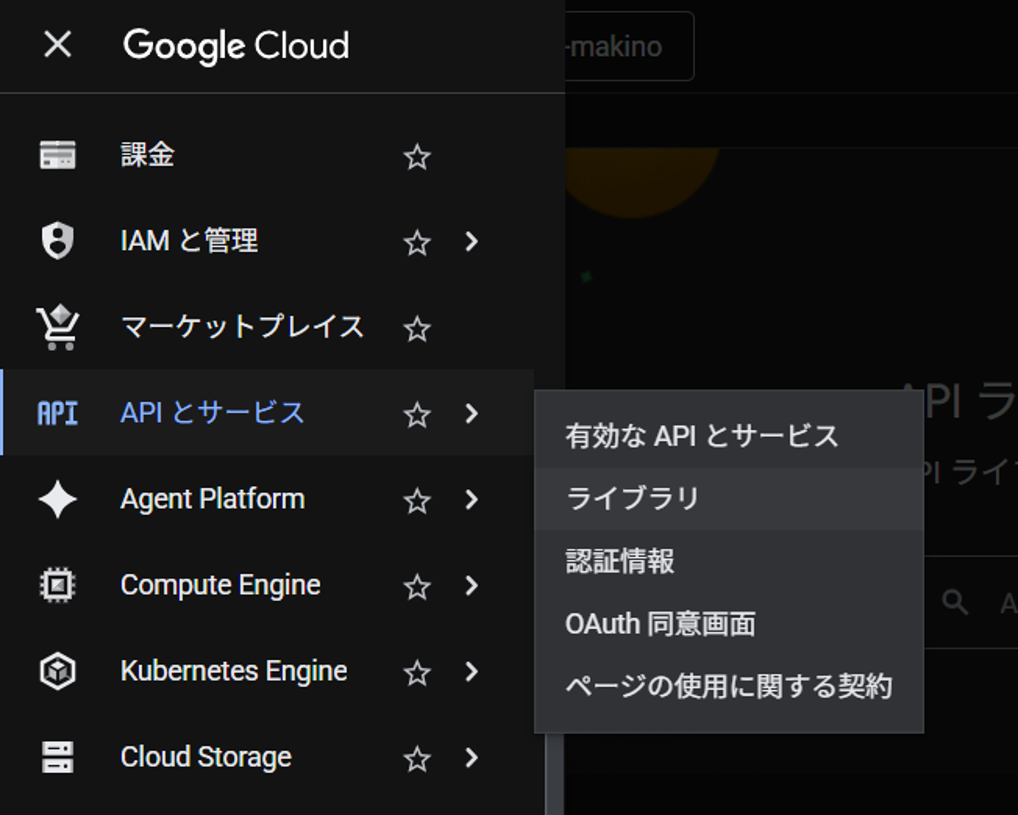Select the API とサービス menu entry
1018x815 pixels.
(x=267, y=412)
